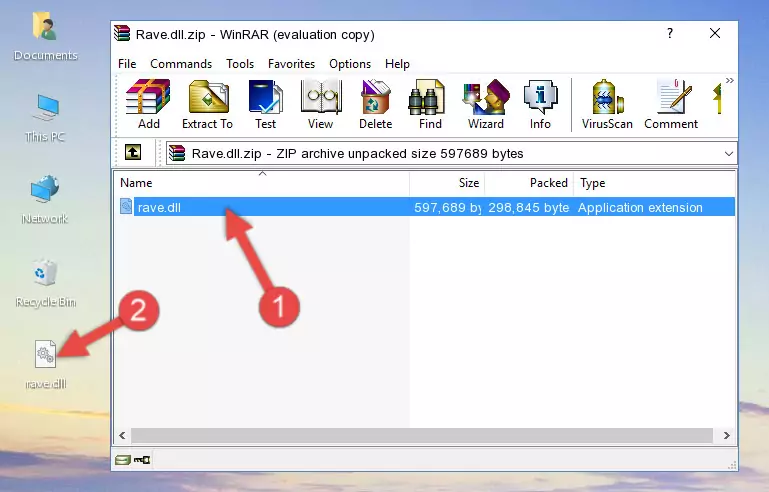Click the horizontal scrollbar track
Screen dimensions: 769x492
click(x=422, y=435)
